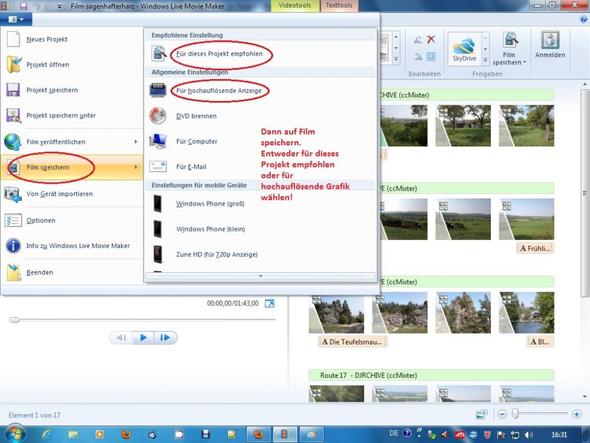Screen dimensions: 590x443
Task: Switch to Videotools tab
Action: [295, 5]
